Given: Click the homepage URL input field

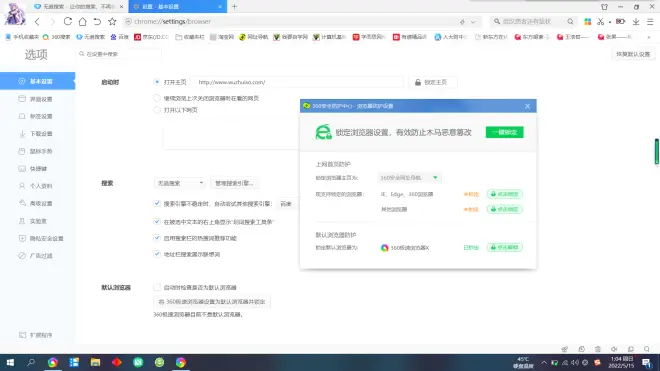Looking at the screenshot, I should (297, 82).
